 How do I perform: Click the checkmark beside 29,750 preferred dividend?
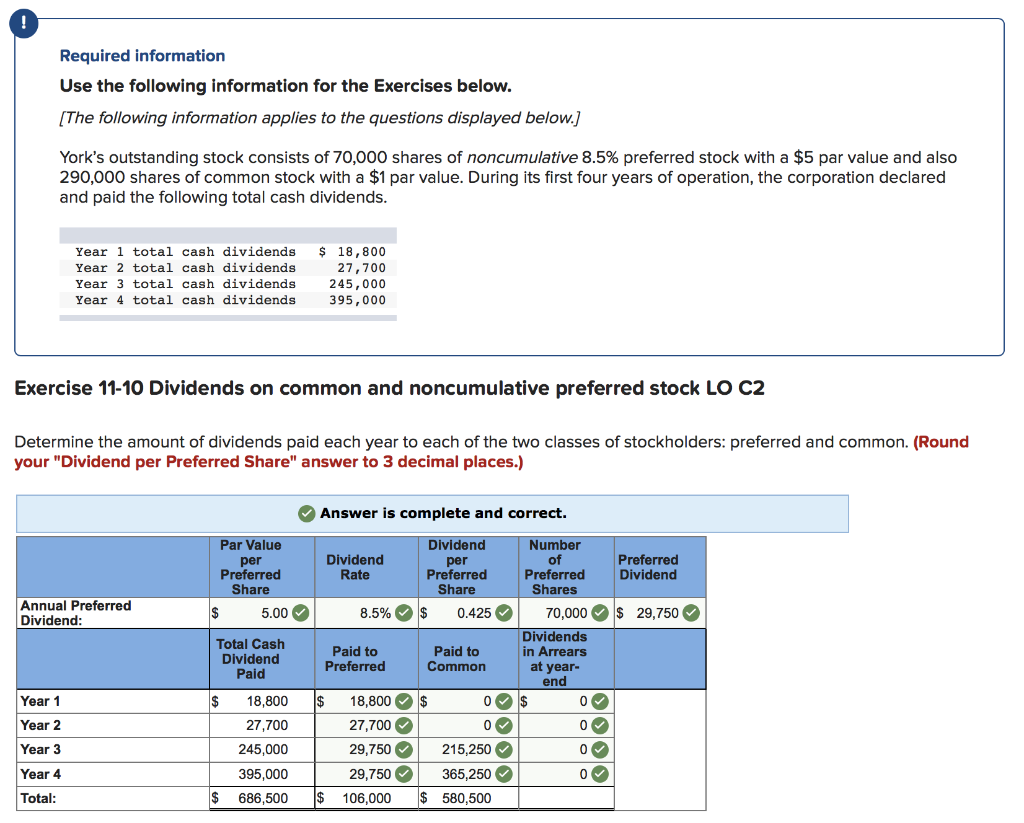[691, 613]
